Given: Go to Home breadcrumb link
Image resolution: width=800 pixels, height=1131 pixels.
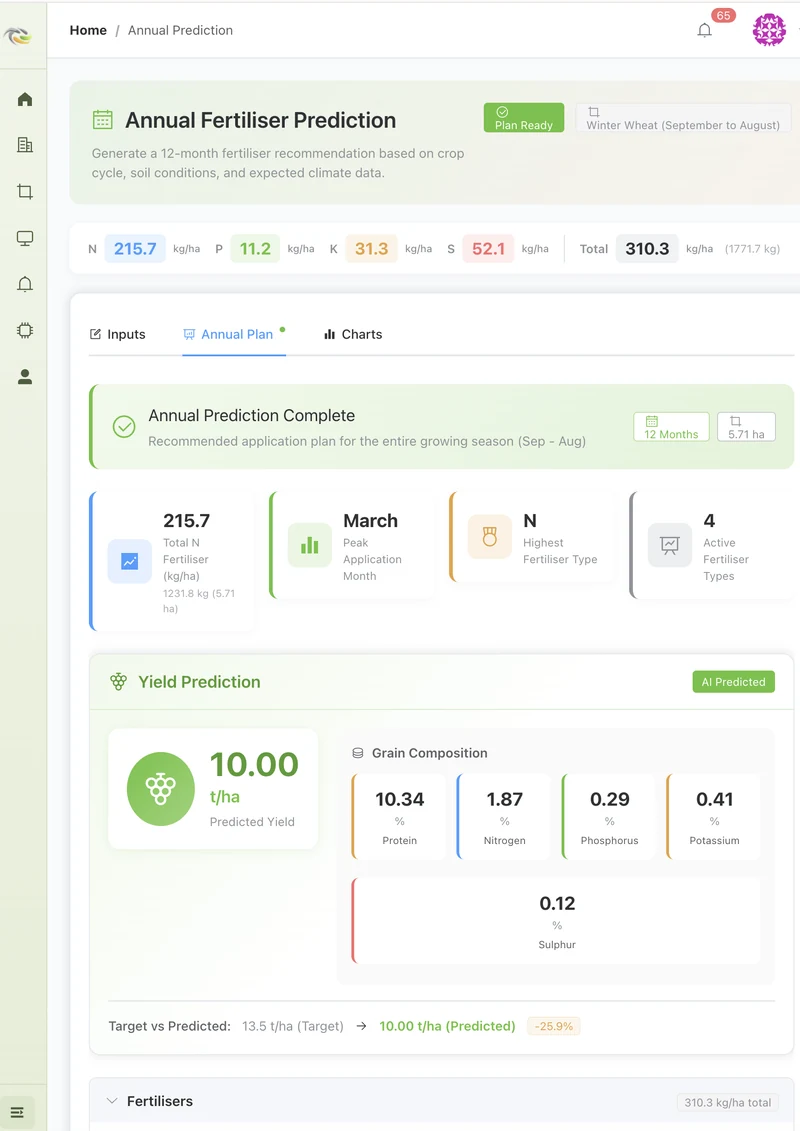Looking at the screenshot, I should point(88,30).
